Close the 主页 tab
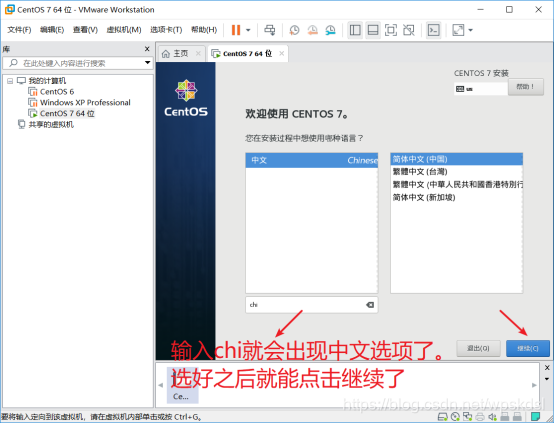Screen dimensions: 554x423 (x=198, y=54)
